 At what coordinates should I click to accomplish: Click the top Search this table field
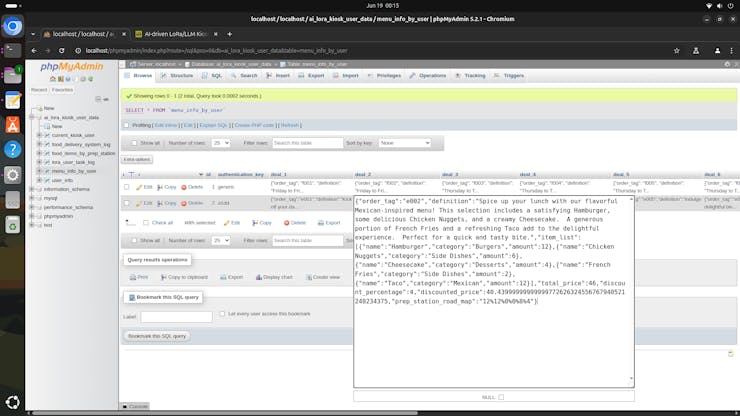coord(307,143)
